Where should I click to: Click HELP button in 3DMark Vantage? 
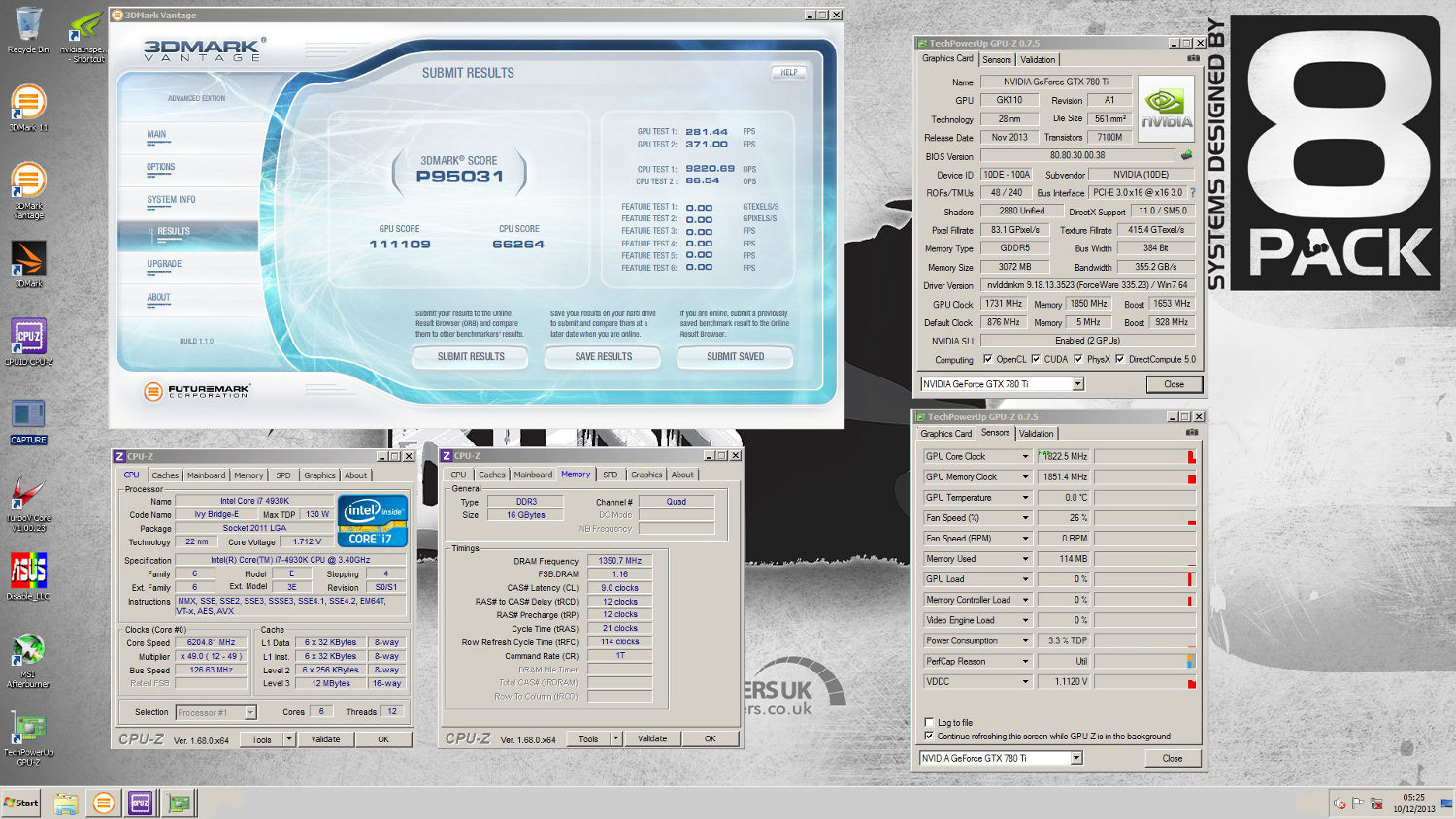[x=789, y=72]
